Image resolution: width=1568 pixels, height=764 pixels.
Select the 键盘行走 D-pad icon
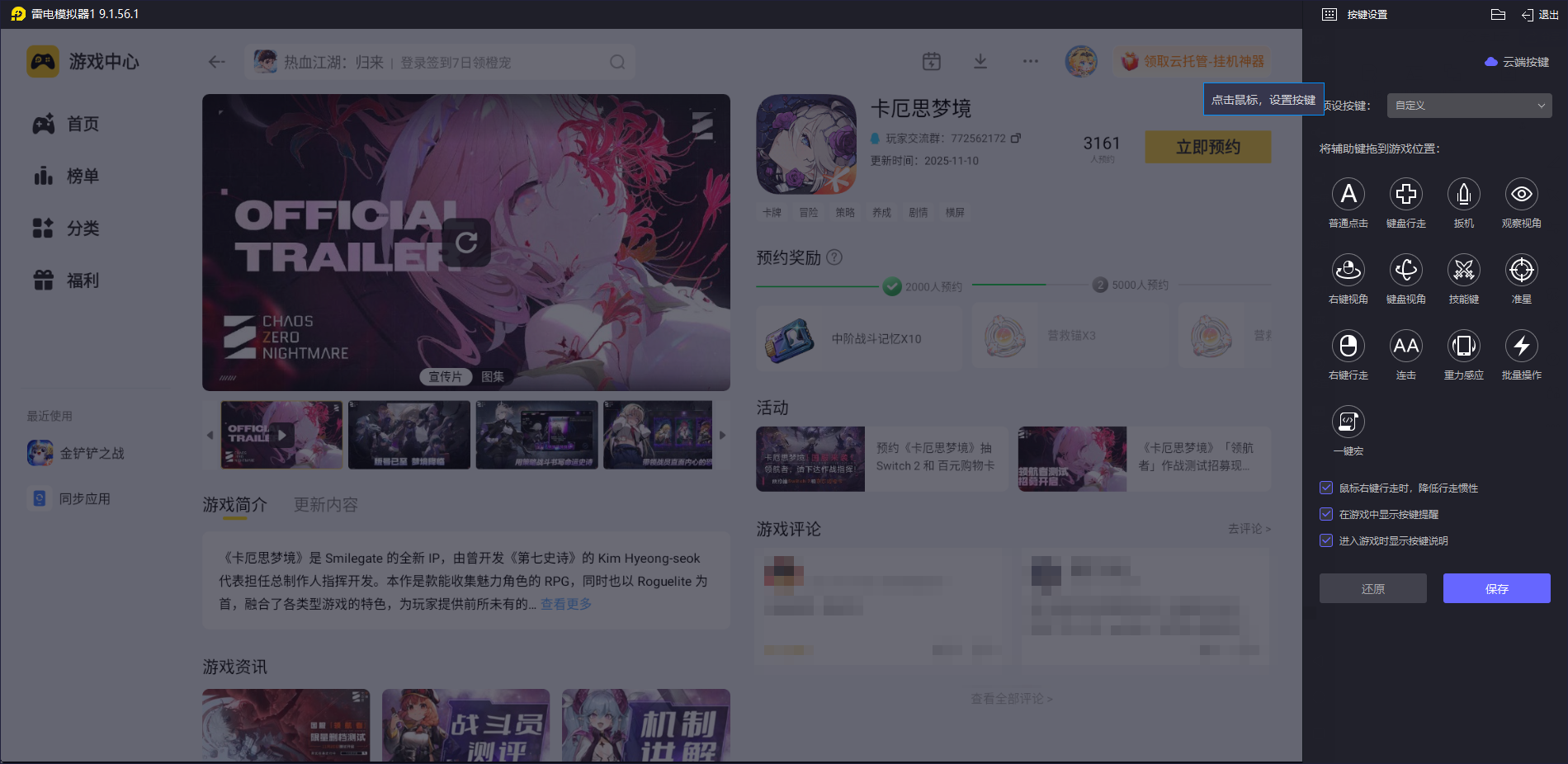[1406, 194]
